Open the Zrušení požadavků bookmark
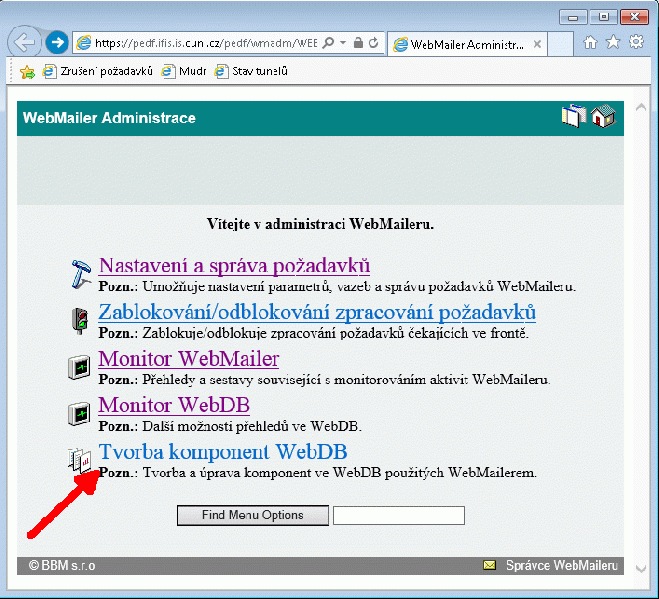 (98, 71)
